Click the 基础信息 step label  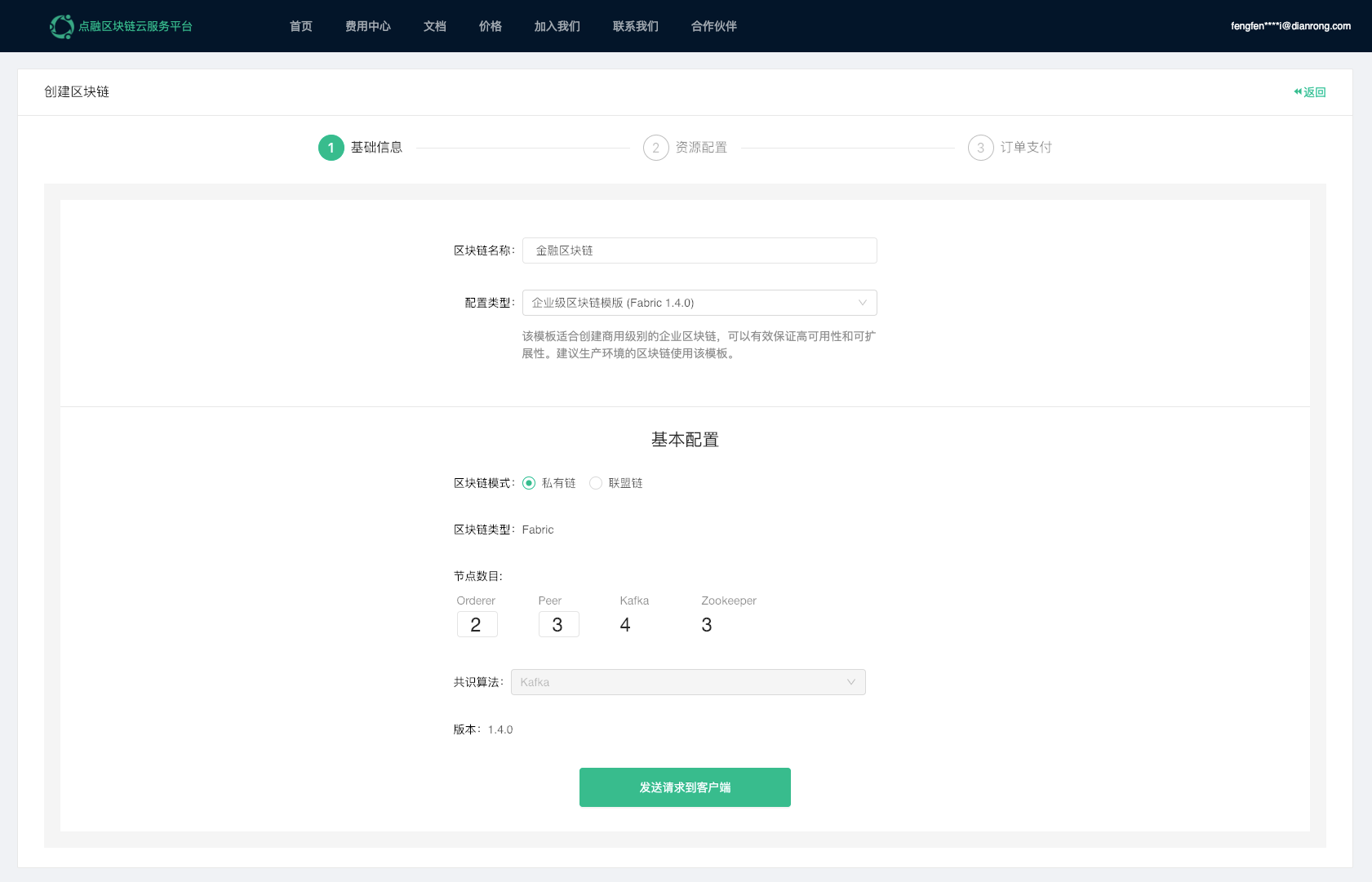[377, 148]
